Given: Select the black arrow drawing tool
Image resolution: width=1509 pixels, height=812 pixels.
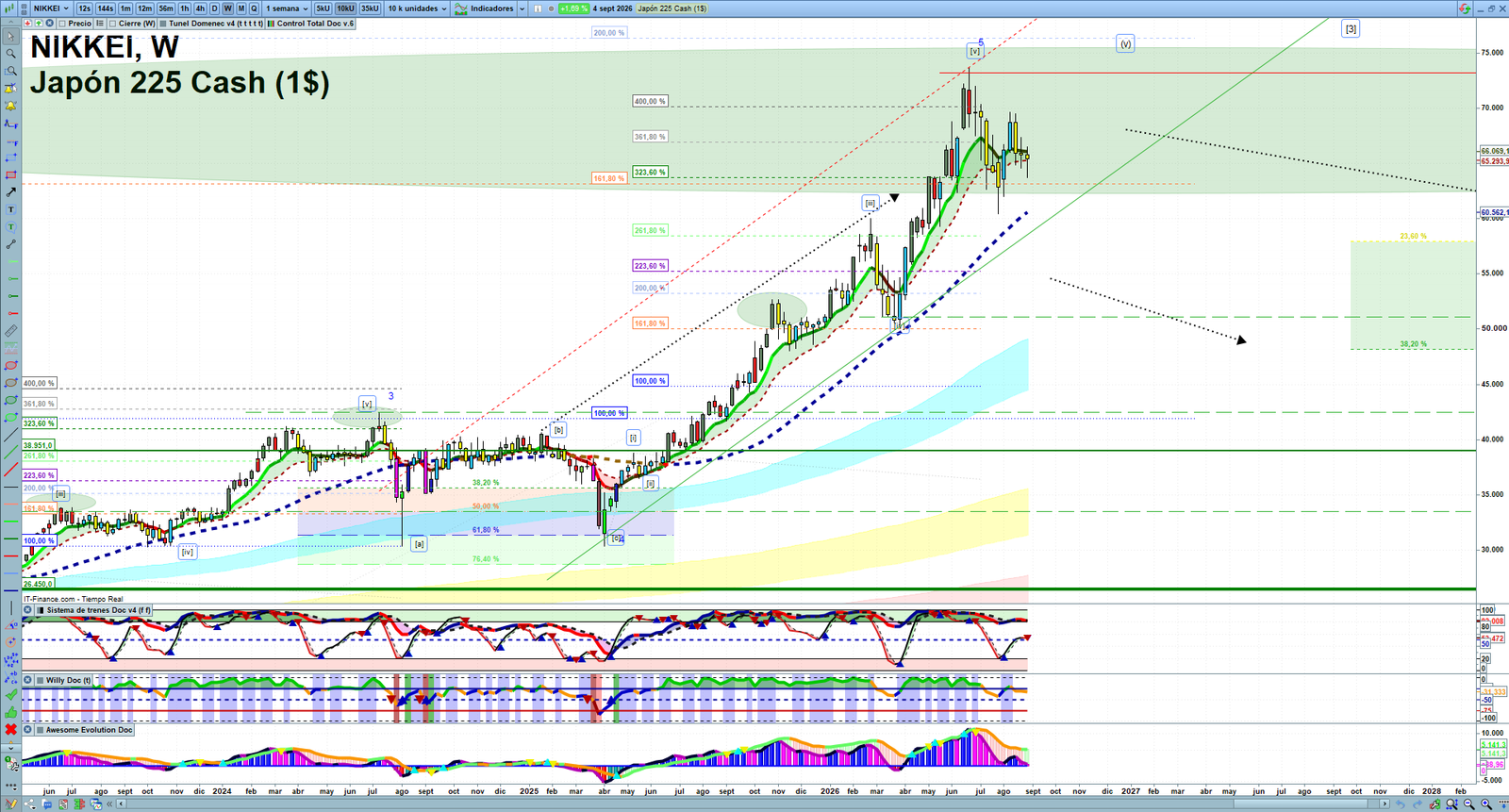Looking at the screenshot, I should point(11,192).
